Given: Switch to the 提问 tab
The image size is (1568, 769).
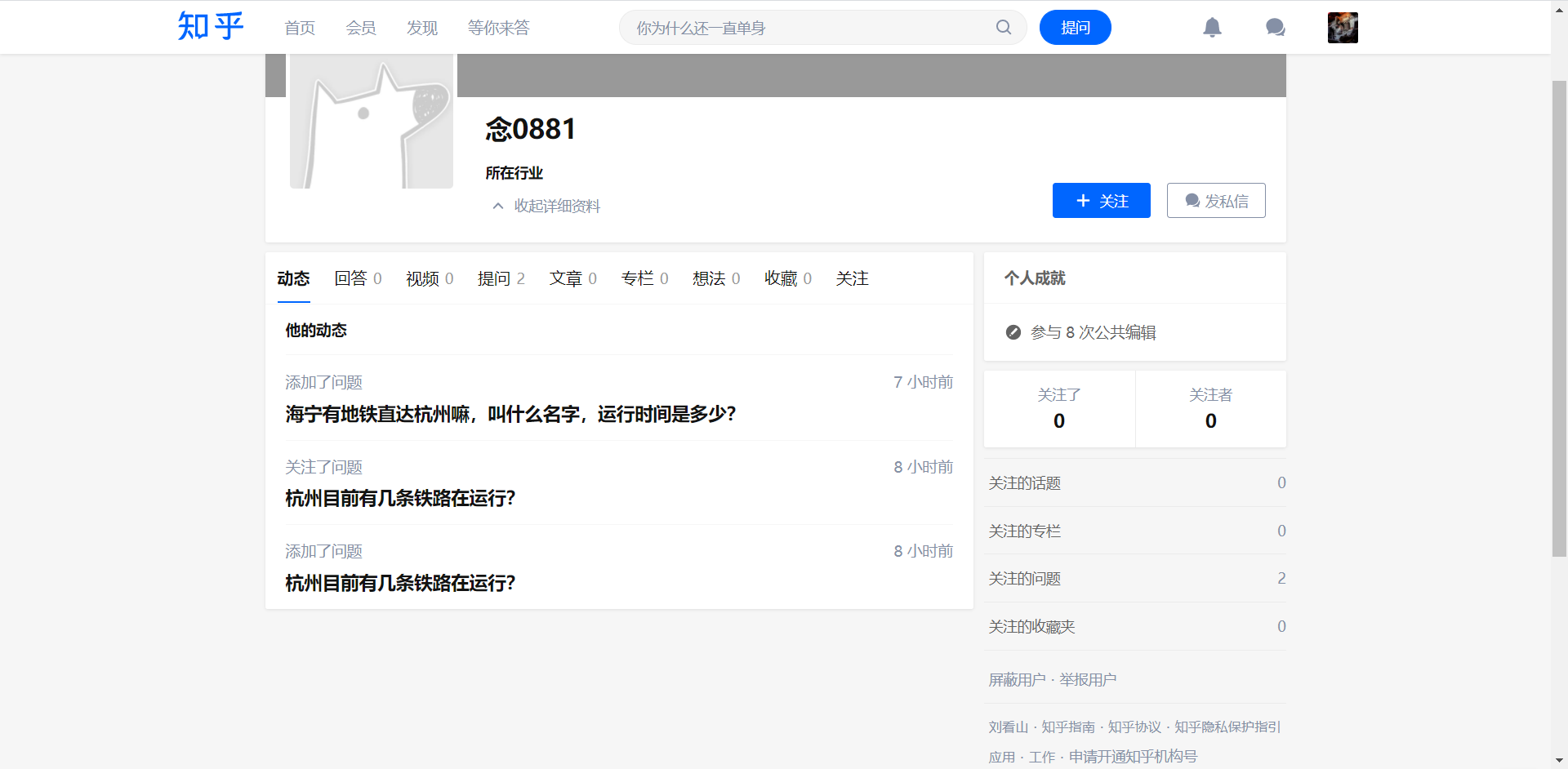Looking at the screenshot, I should point(501,278).
